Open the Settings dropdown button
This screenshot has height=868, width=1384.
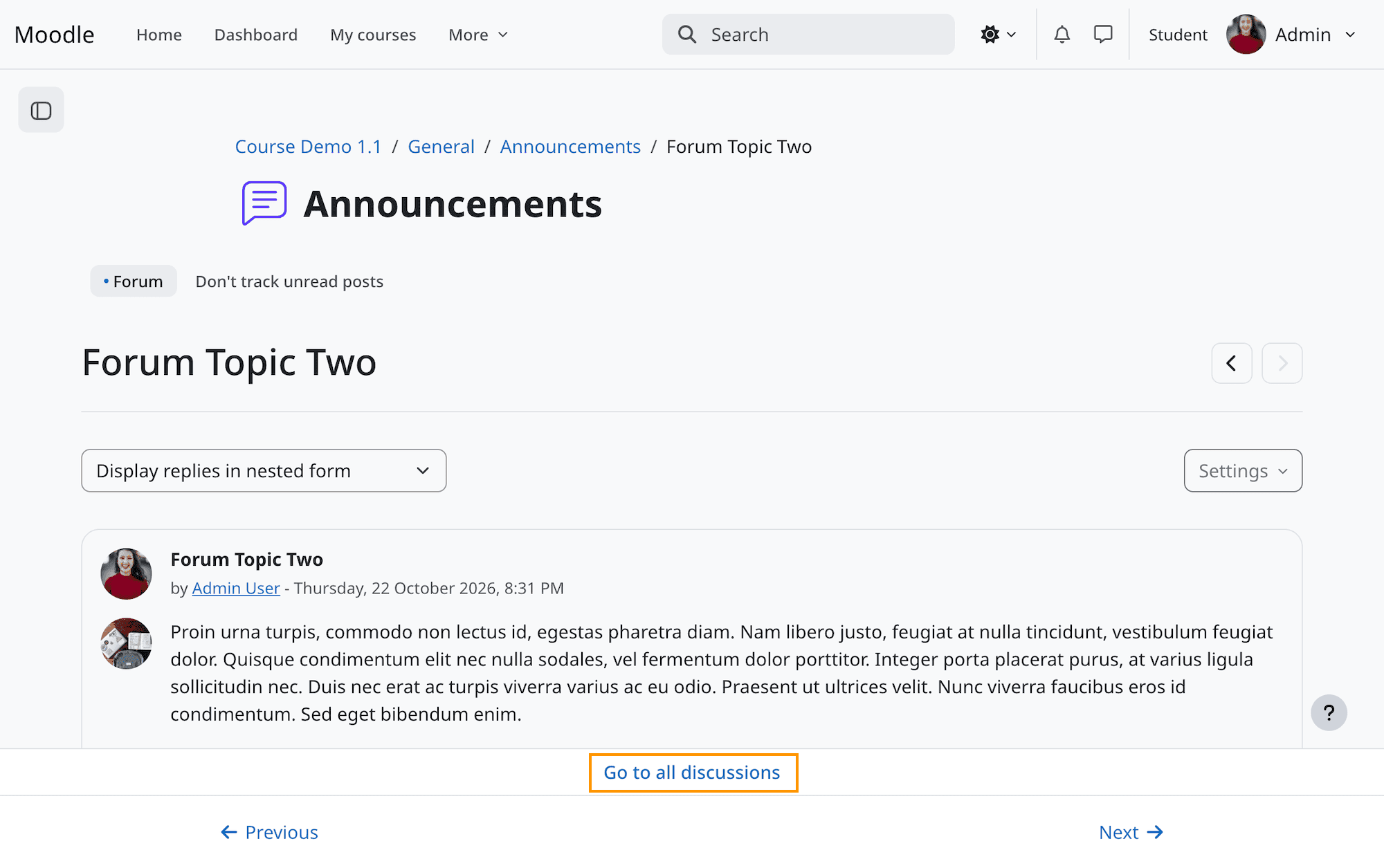pyautogui.click(x=1243, y=471)
